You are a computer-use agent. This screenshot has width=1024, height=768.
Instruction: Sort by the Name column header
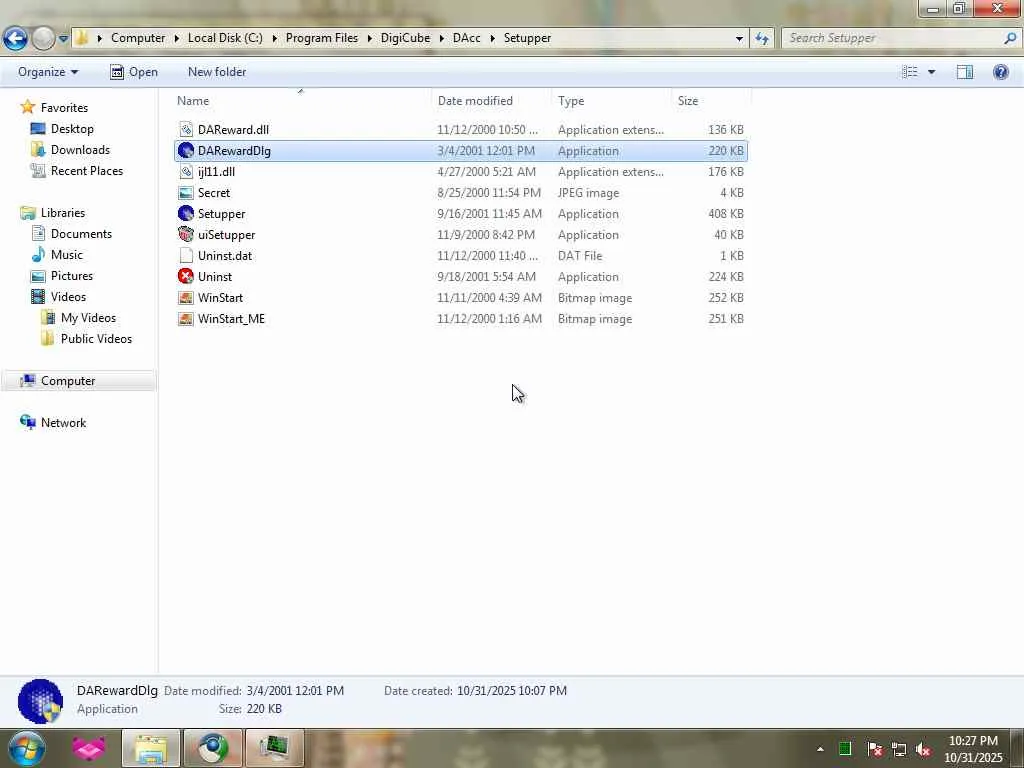pyautogui.click(x=193, y=101)
